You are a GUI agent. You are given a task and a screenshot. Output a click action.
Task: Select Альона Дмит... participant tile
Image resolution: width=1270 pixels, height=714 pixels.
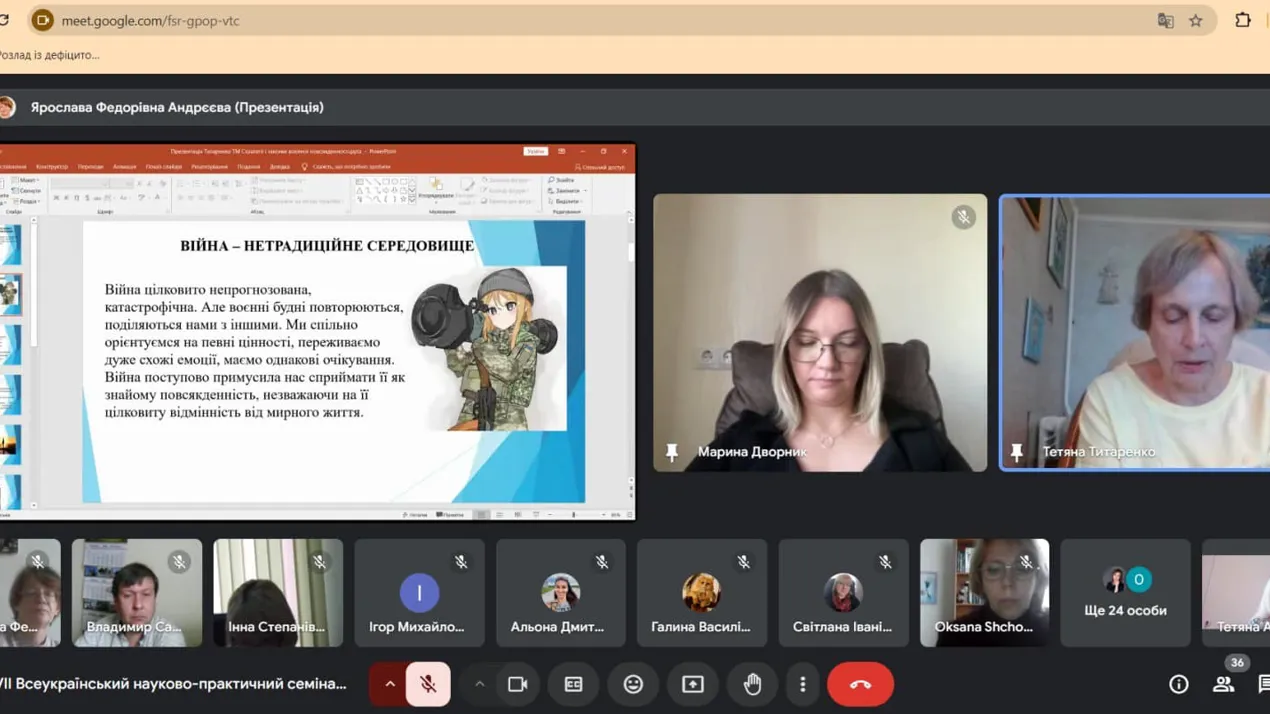561,593
